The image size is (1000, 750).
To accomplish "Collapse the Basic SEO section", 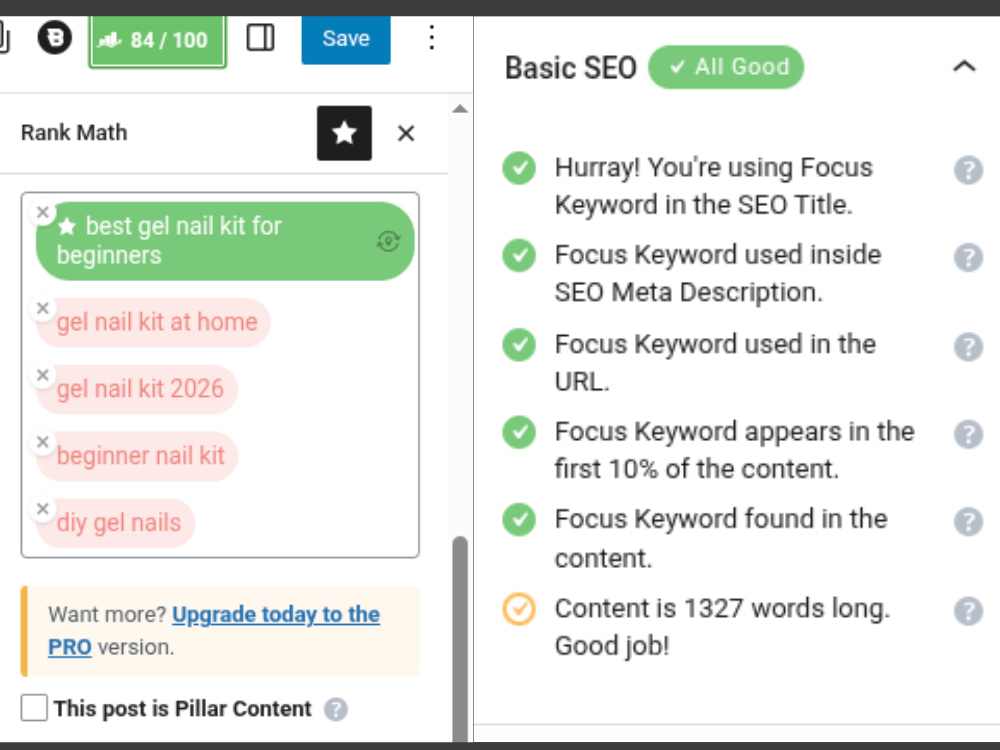I will pos(964,67).
